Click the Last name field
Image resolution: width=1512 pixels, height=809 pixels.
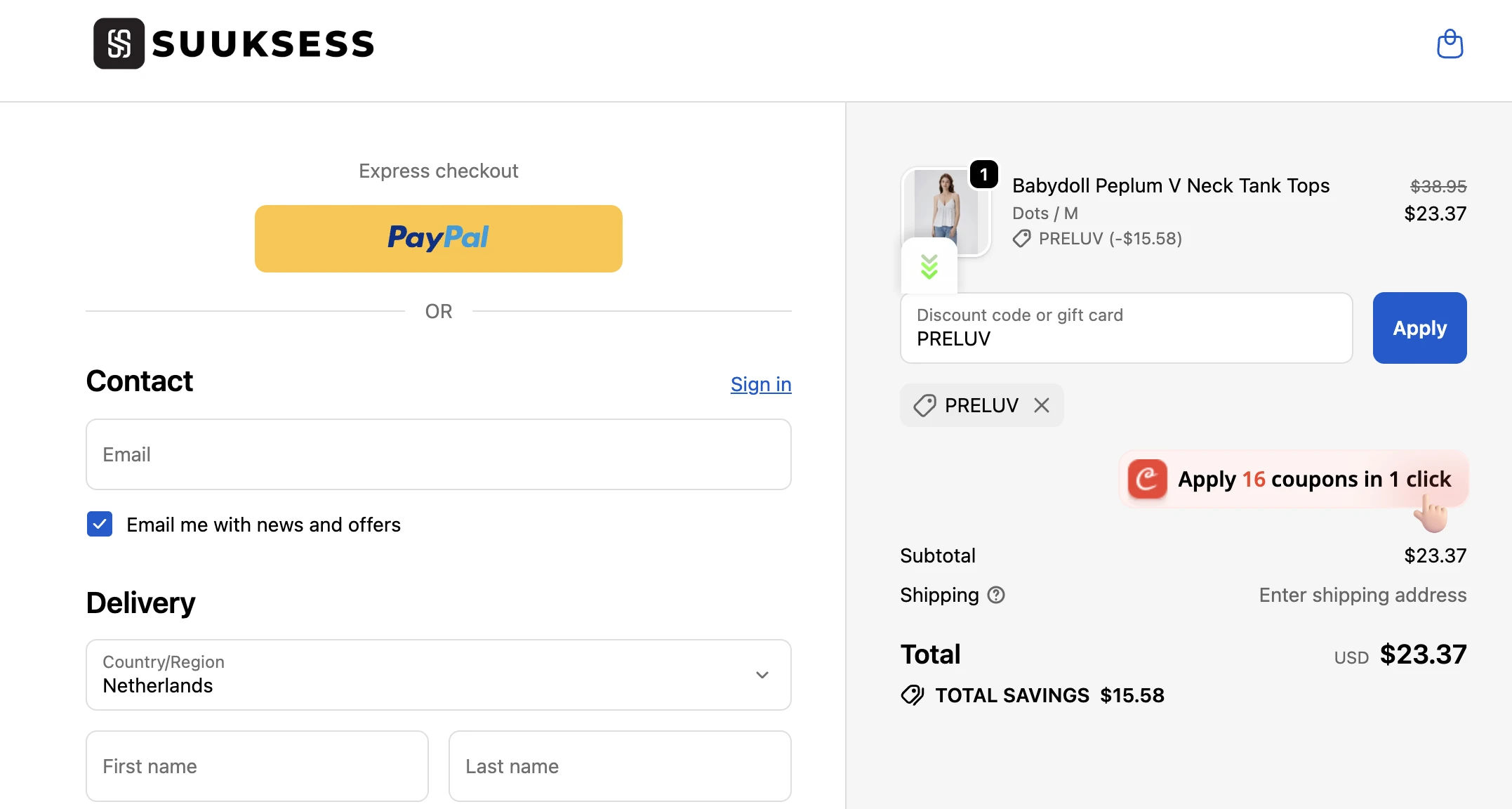[620, 765]
